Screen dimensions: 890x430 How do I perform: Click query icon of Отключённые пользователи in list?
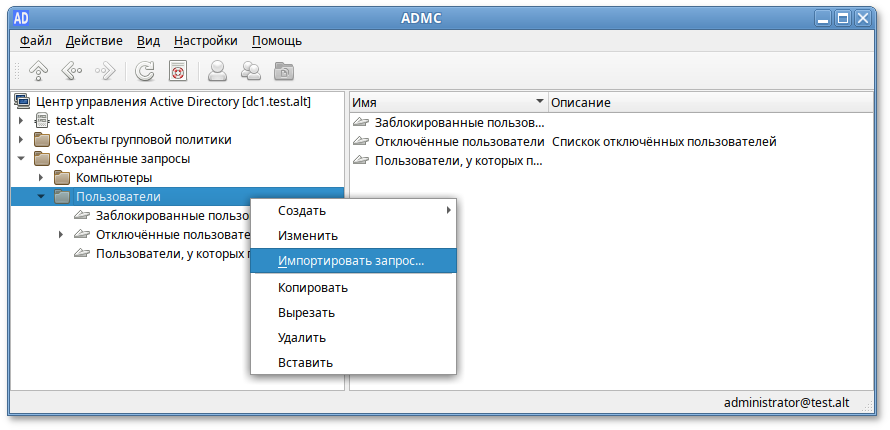click(361, 141)
